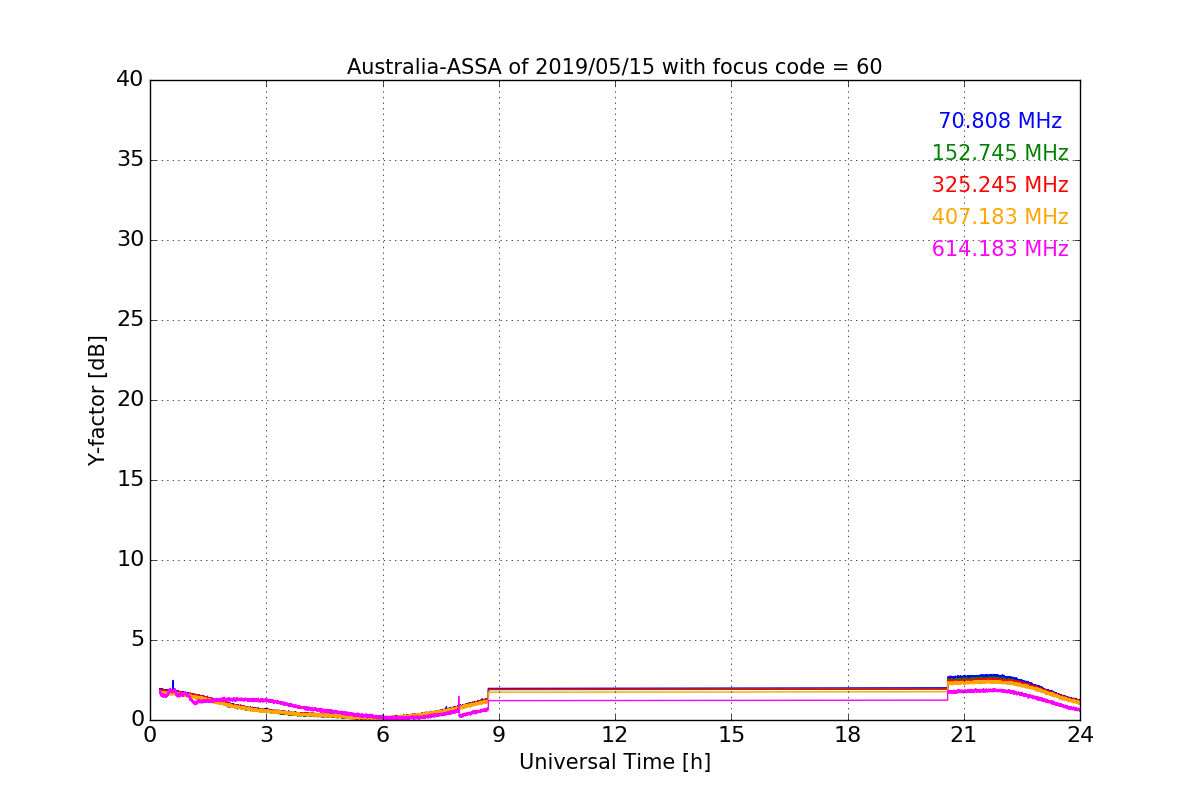Viewport: 1200px width, 800px height.
Task: Click x-axis tick label 24
Action: pyautogui.click(x=1080, y=734)
